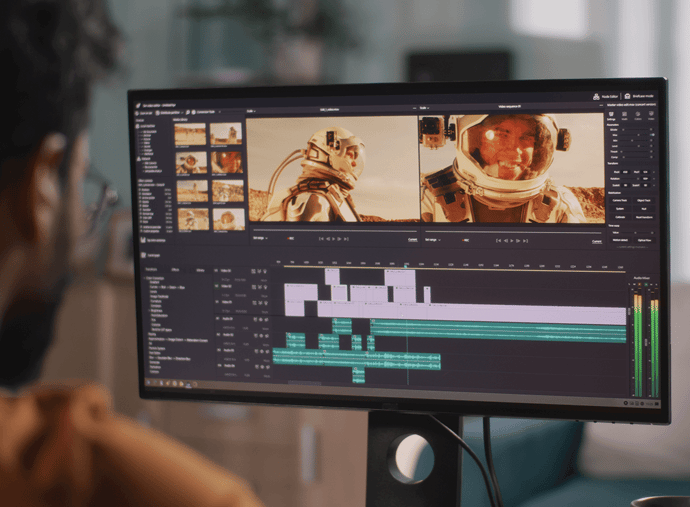690x507 pixels.
Task: Click the Local machine icon in source tree
Action: click(x=137, y=126)
